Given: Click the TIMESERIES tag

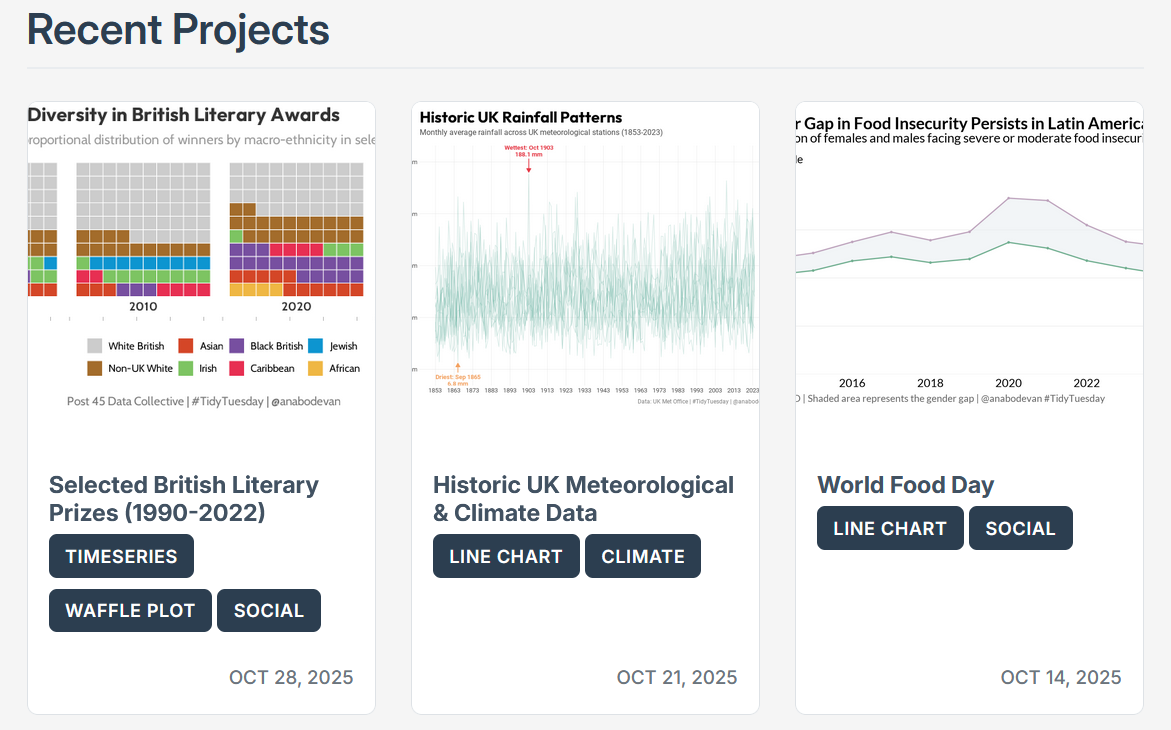Looking at the screenshot, I should (x=121, y=557).
